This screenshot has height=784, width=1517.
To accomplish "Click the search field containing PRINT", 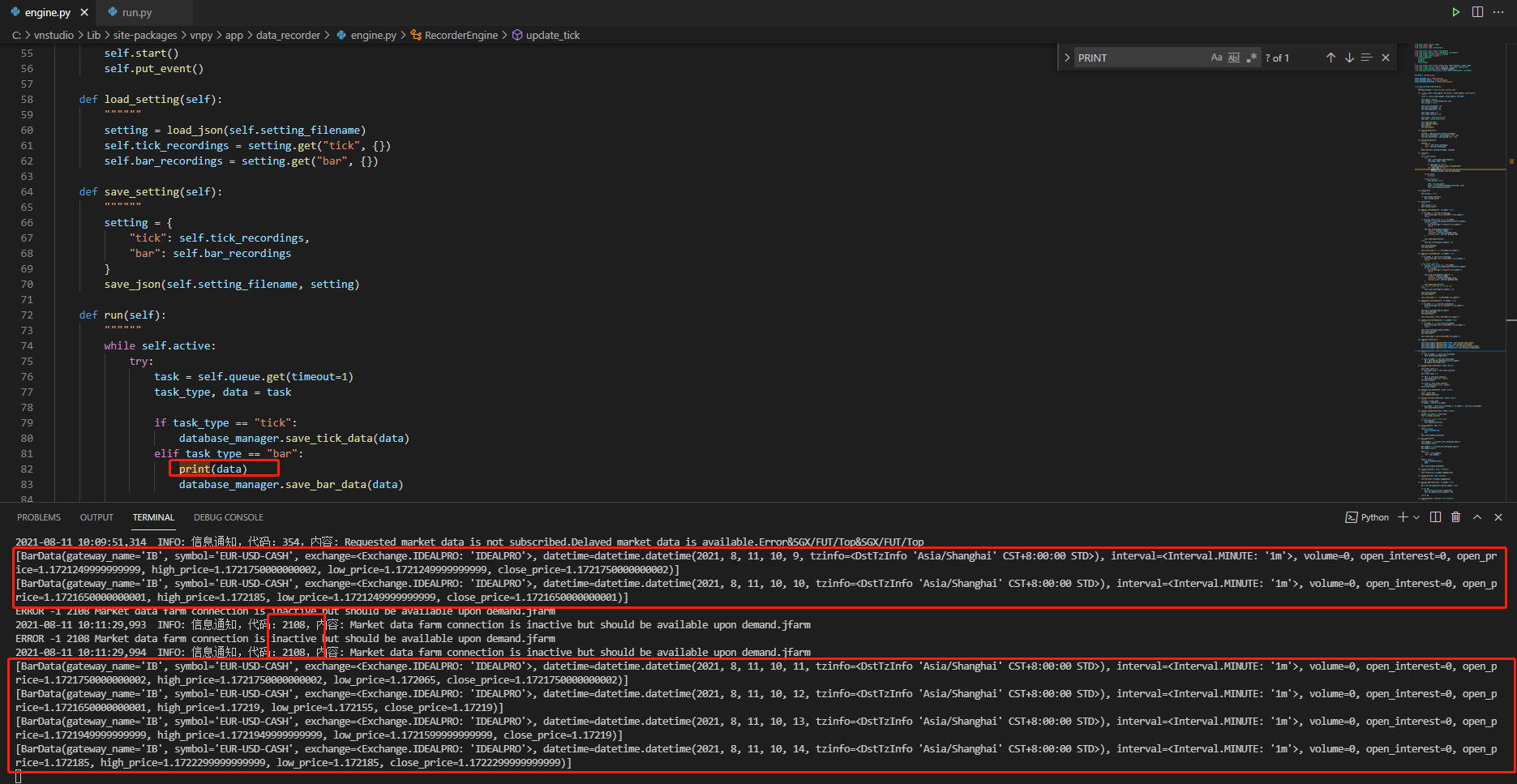I will coord(1135,57).
